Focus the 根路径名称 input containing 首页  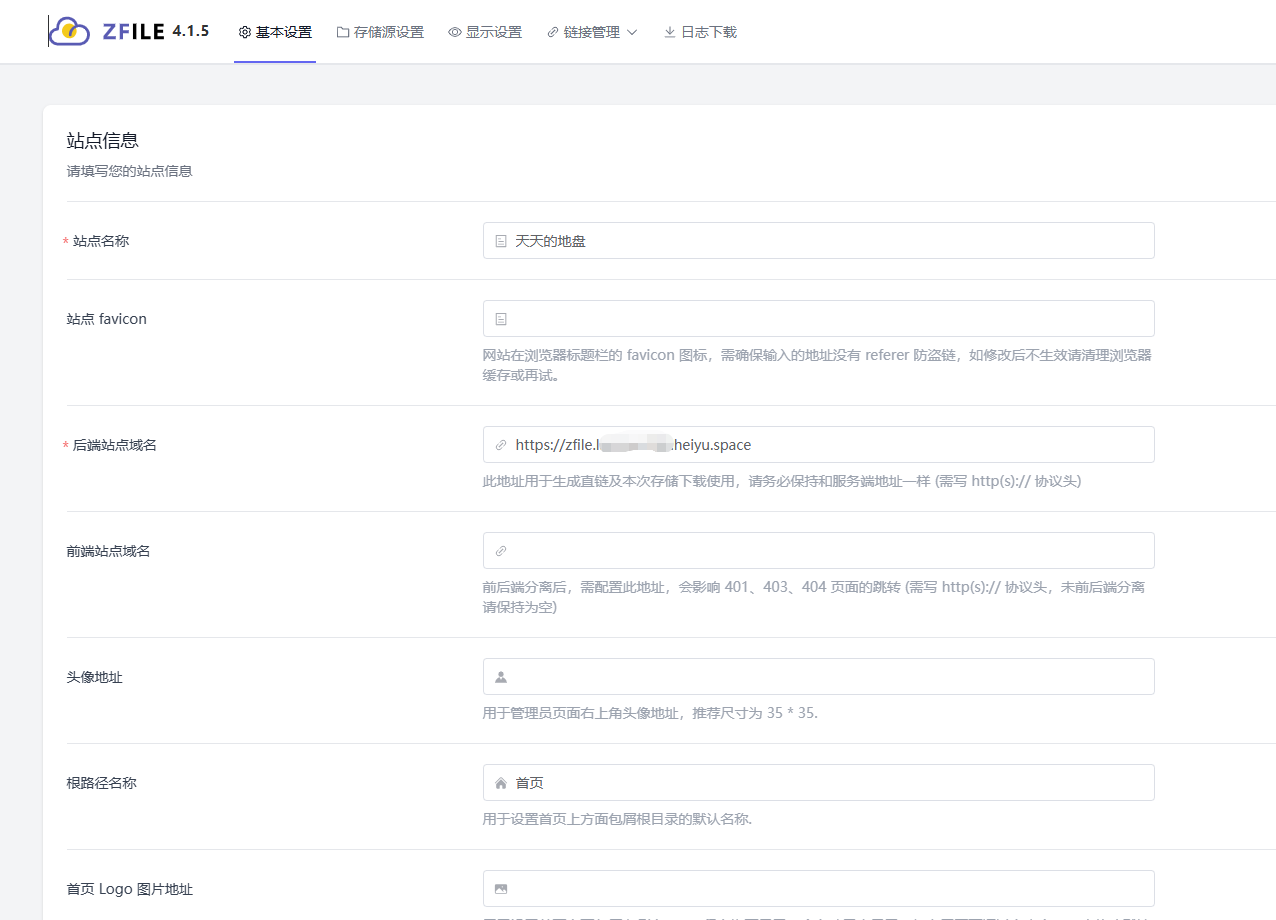coord(818,783)
